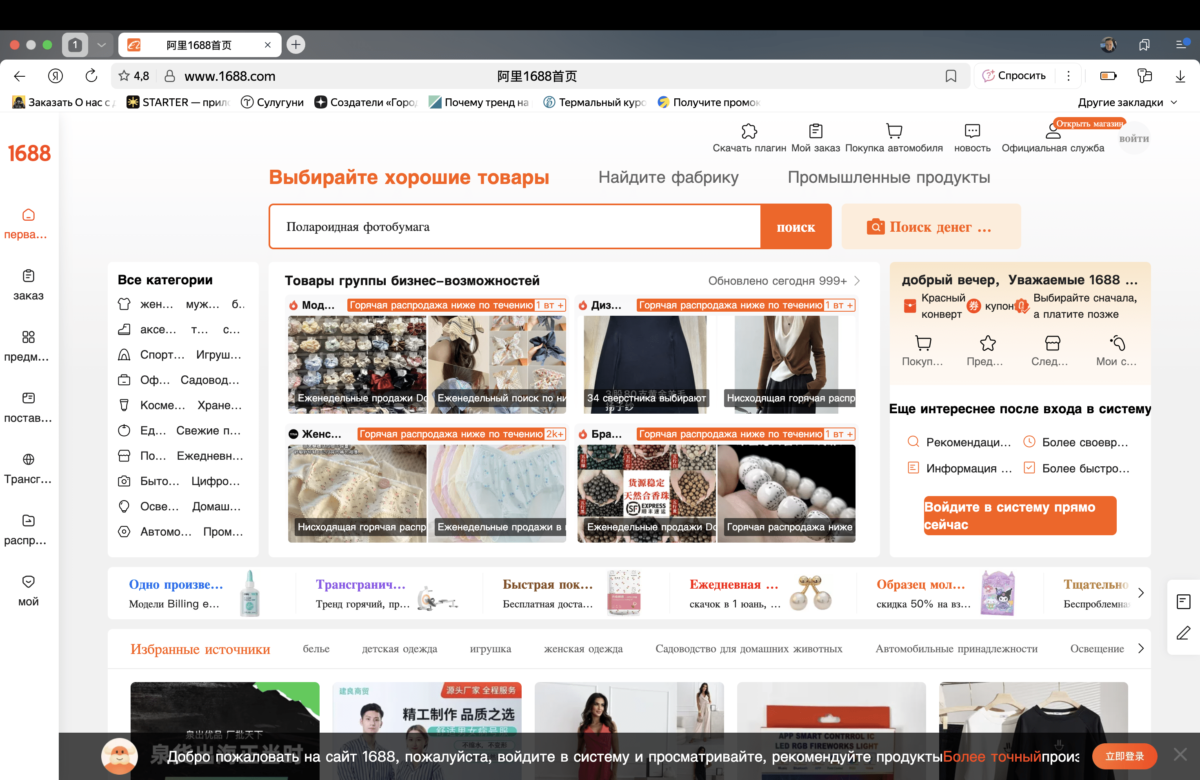Click the feedback note icon on right edge
Screen dimensions: 1200x780
[x=1183, y=601]
